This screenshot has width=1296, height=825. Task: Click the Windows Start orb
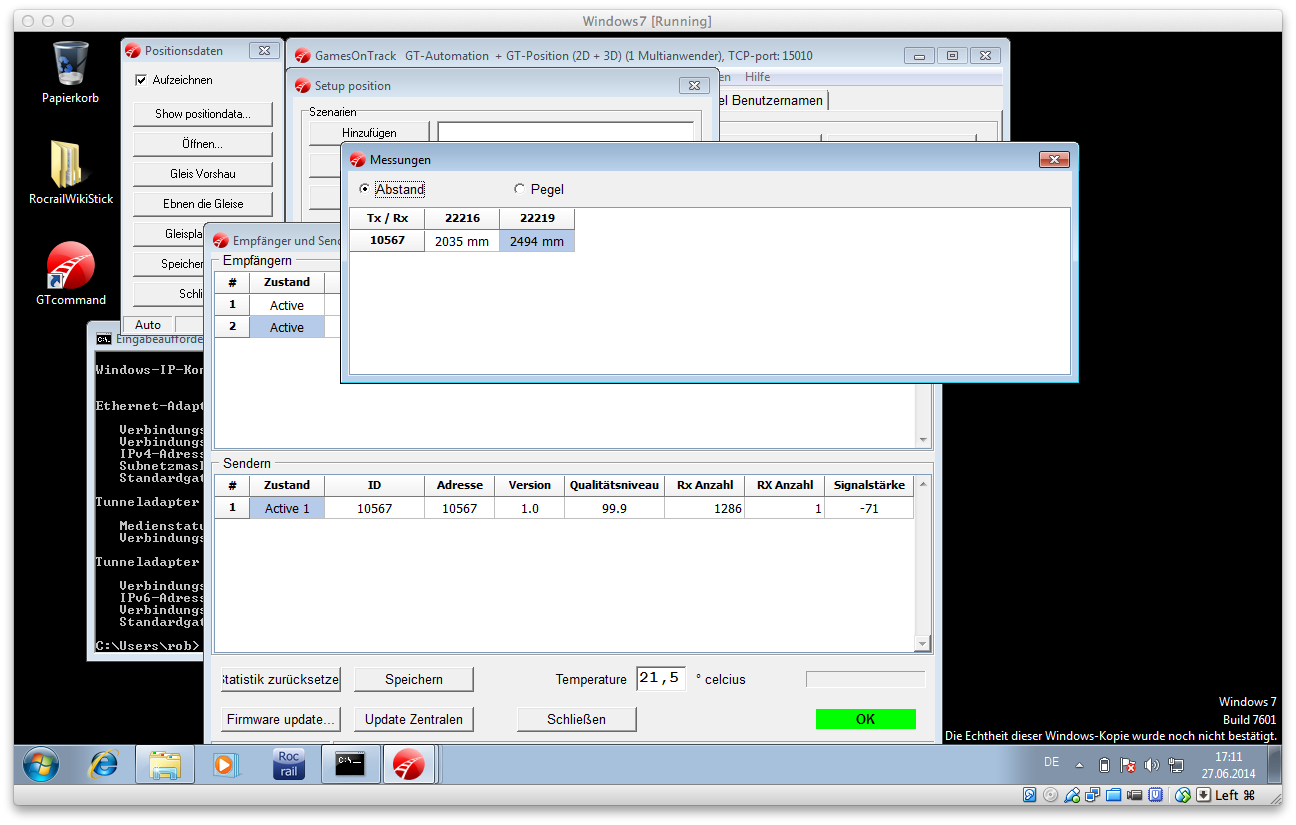(41, 765)
